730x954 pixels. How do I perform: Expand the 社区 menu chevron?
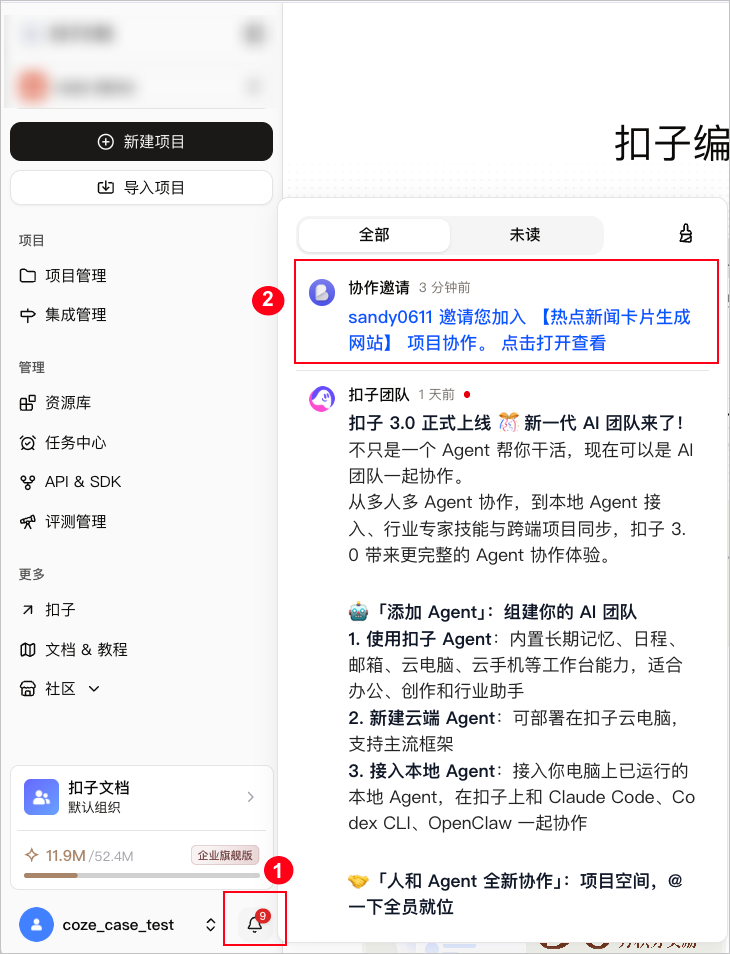click(x=94, y=689)
